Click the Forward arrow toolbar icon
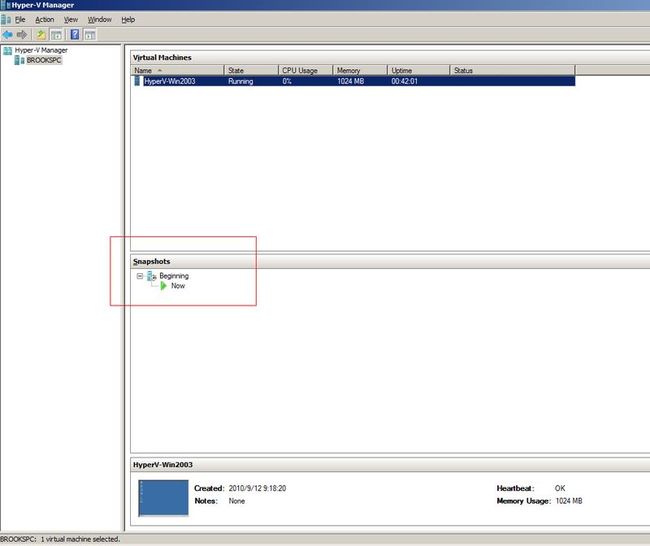Image resolution: width=650 pixels, height=546 pixels. [22, 35]
